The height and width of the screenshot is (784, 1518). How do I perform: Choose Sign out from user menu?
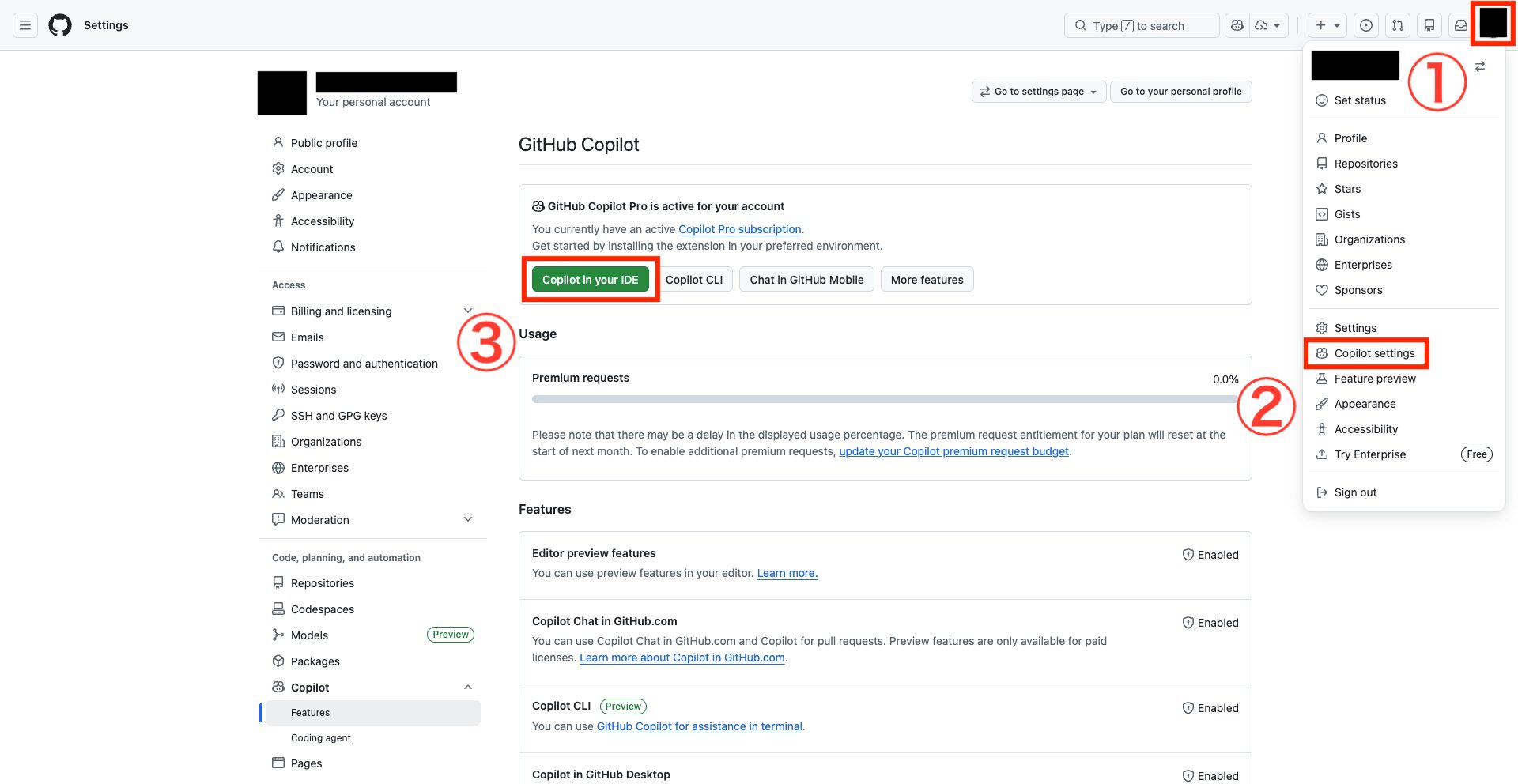click(1355, 492)
